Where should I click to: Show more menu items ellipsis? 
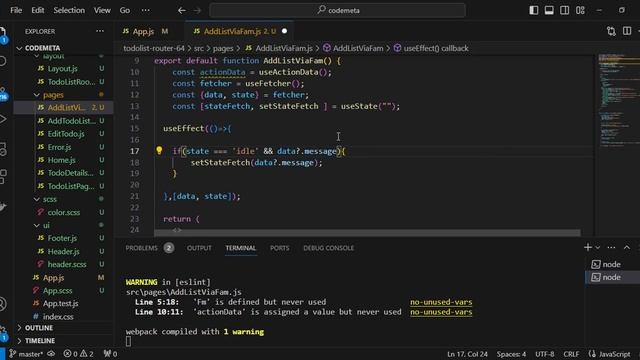[145, 10]
